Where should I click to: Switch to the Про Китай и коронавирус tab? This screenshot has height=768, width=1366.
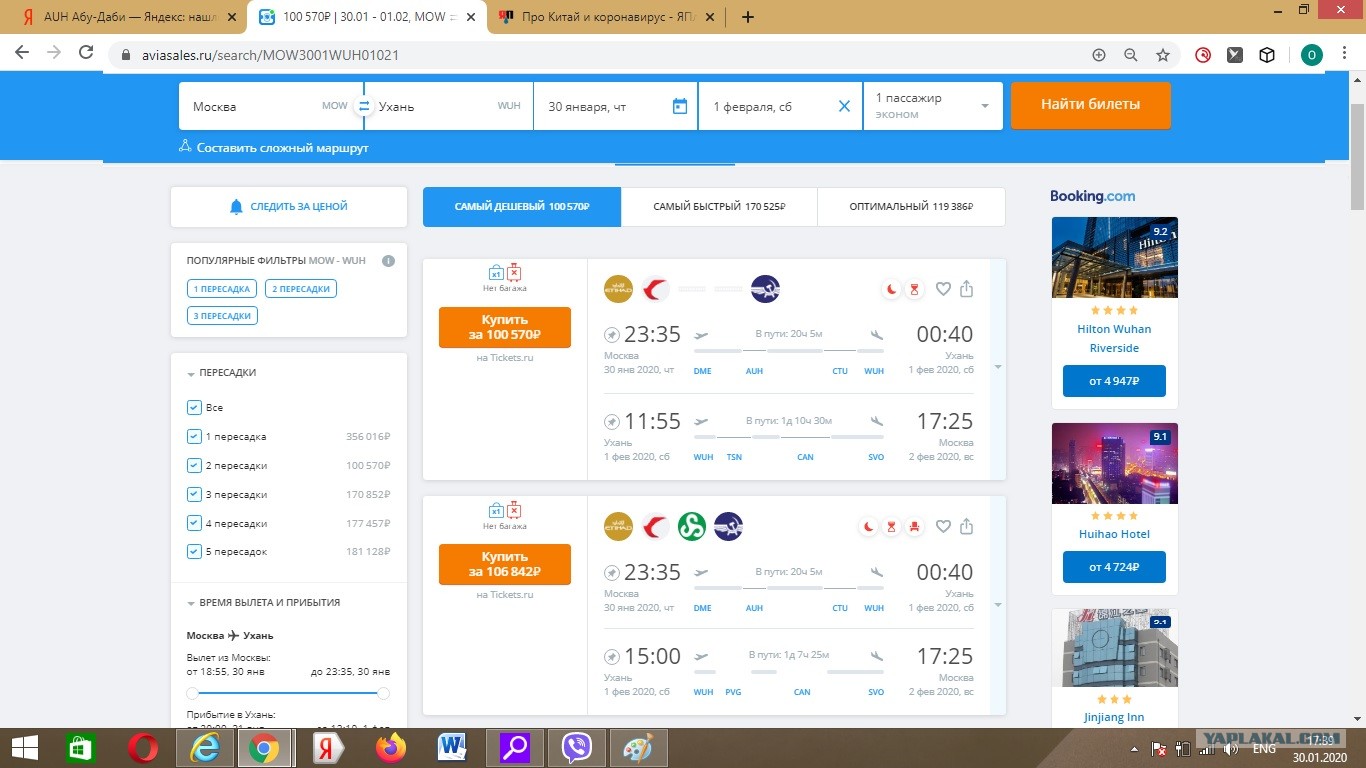[608, 17]
